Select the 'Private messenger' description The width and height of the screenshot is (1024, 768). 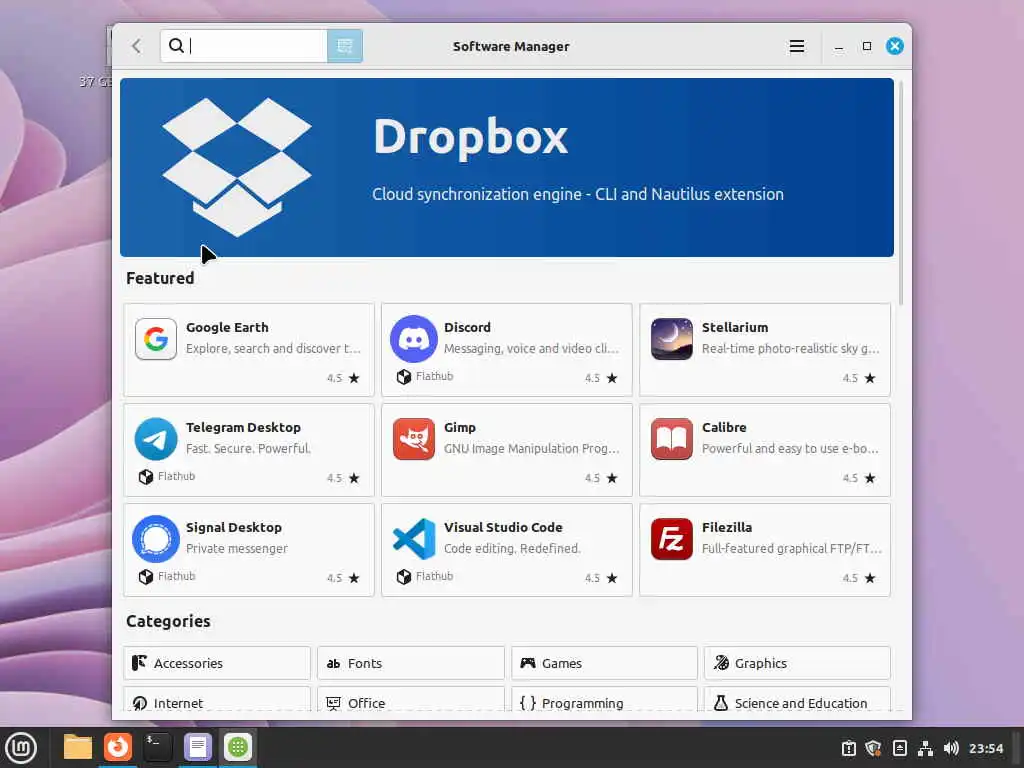click(x=236, y=549)
